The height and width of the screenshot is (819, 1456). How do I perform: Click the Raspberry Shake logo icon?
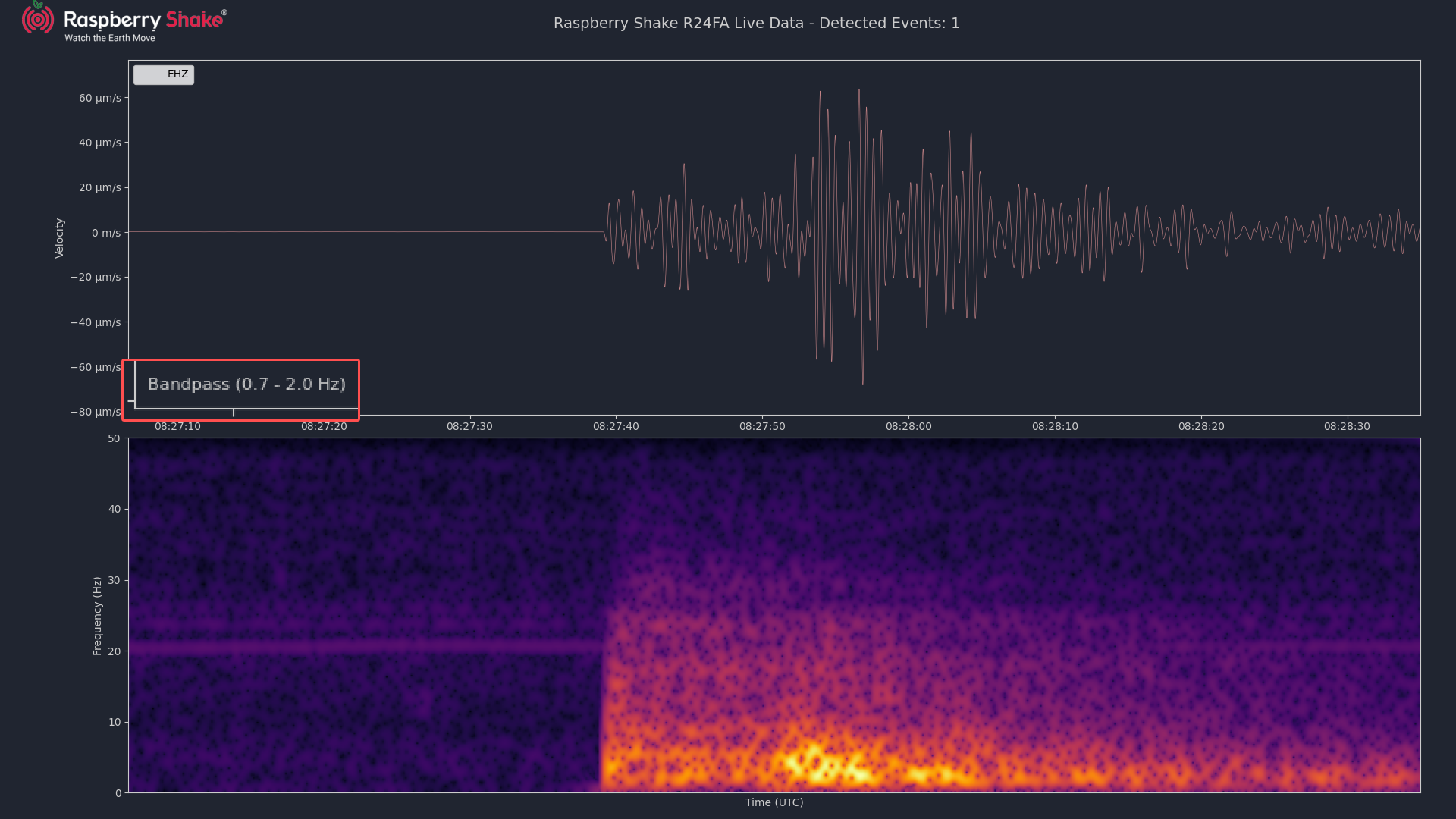37,18
